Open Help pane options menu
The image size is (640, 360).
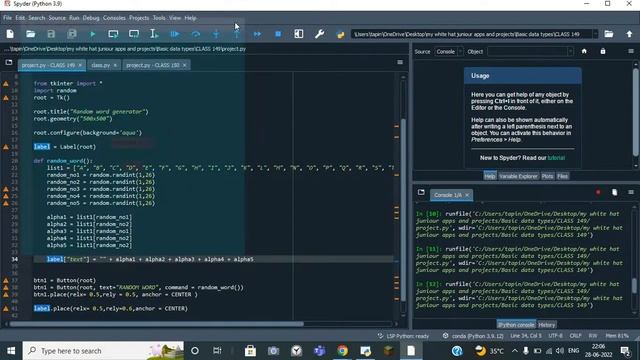(631, 51)
